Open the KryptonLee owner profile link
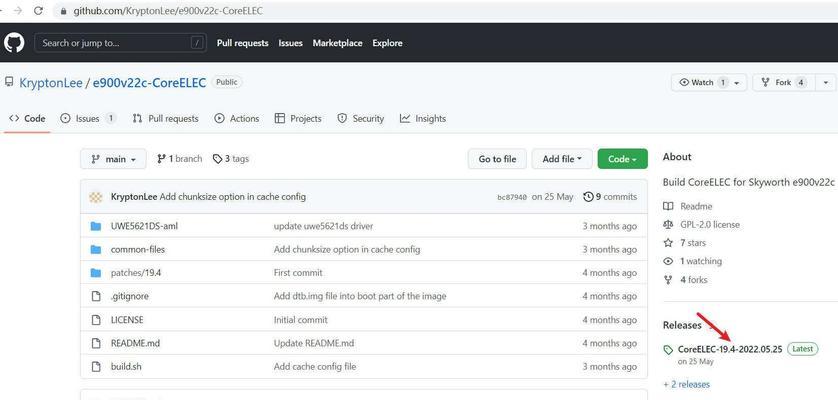Viewport: 838px width, 400px height. pyautogui.click(x=51, y=83)
